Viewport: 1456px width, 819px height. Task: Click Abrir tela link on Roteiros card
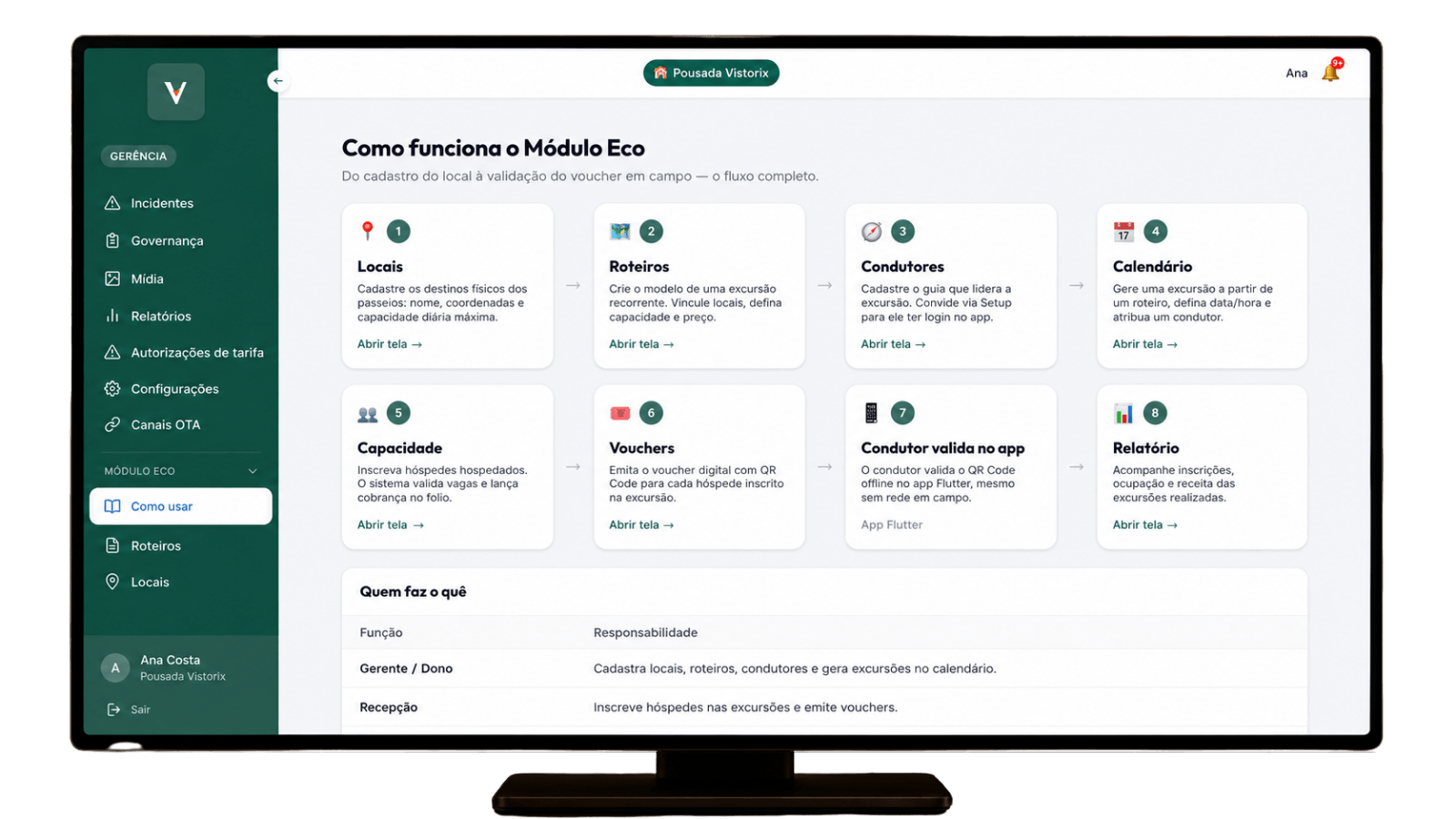[x=642, y=344]
